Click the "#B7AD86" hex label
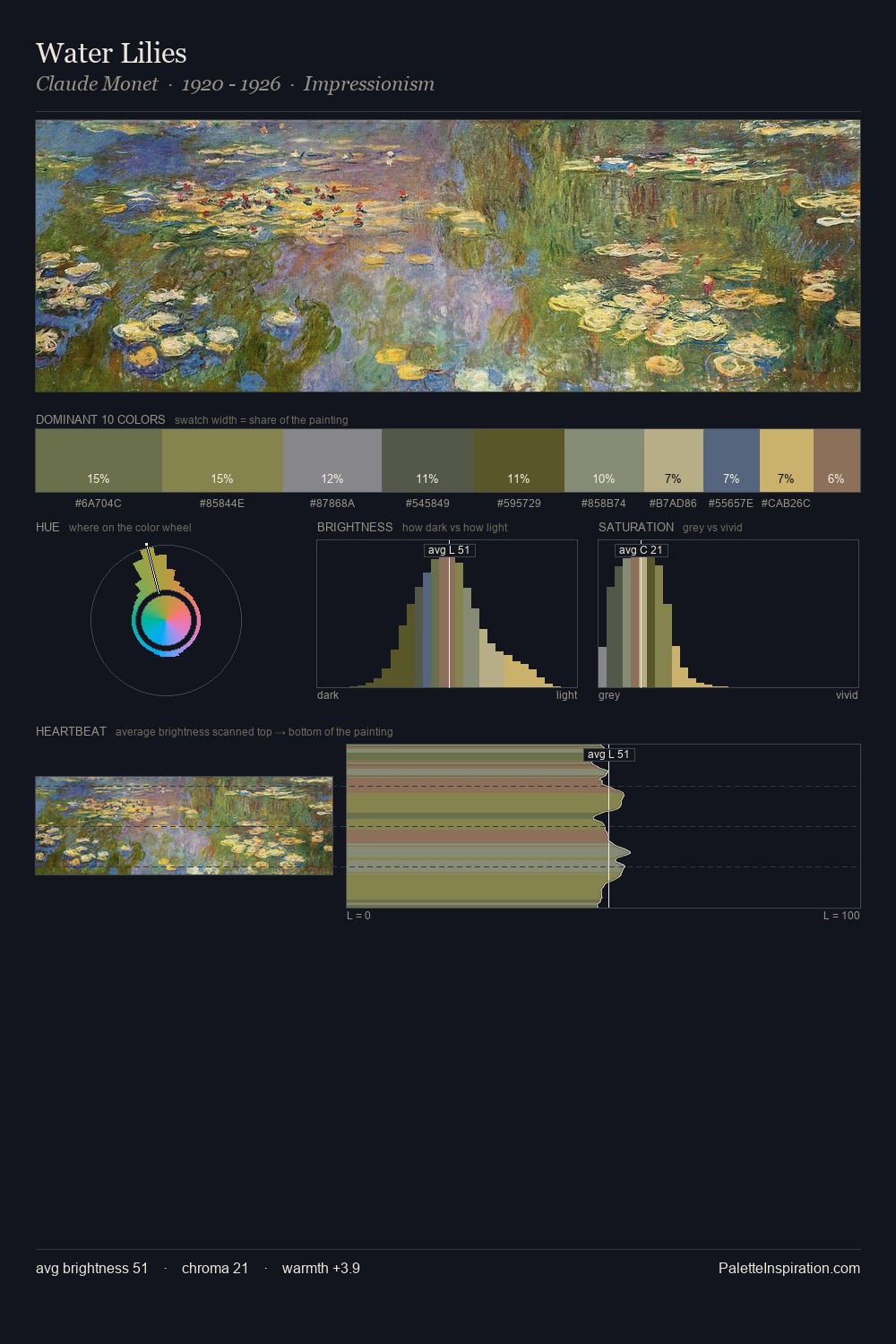Viewport: 896px width, 1344px height. (673, 504)
